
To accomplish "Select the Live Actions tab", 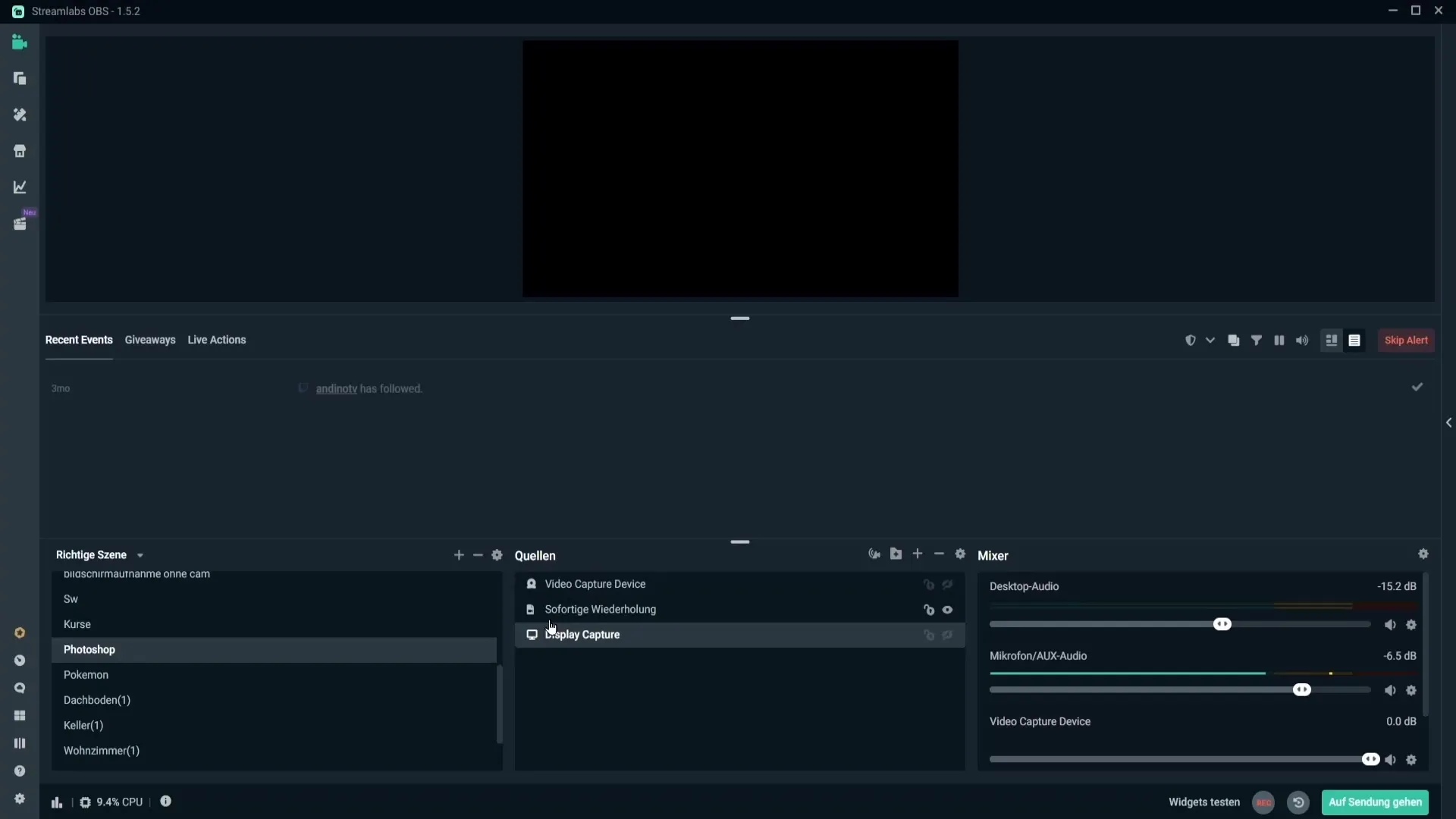I will pos(216,339).
